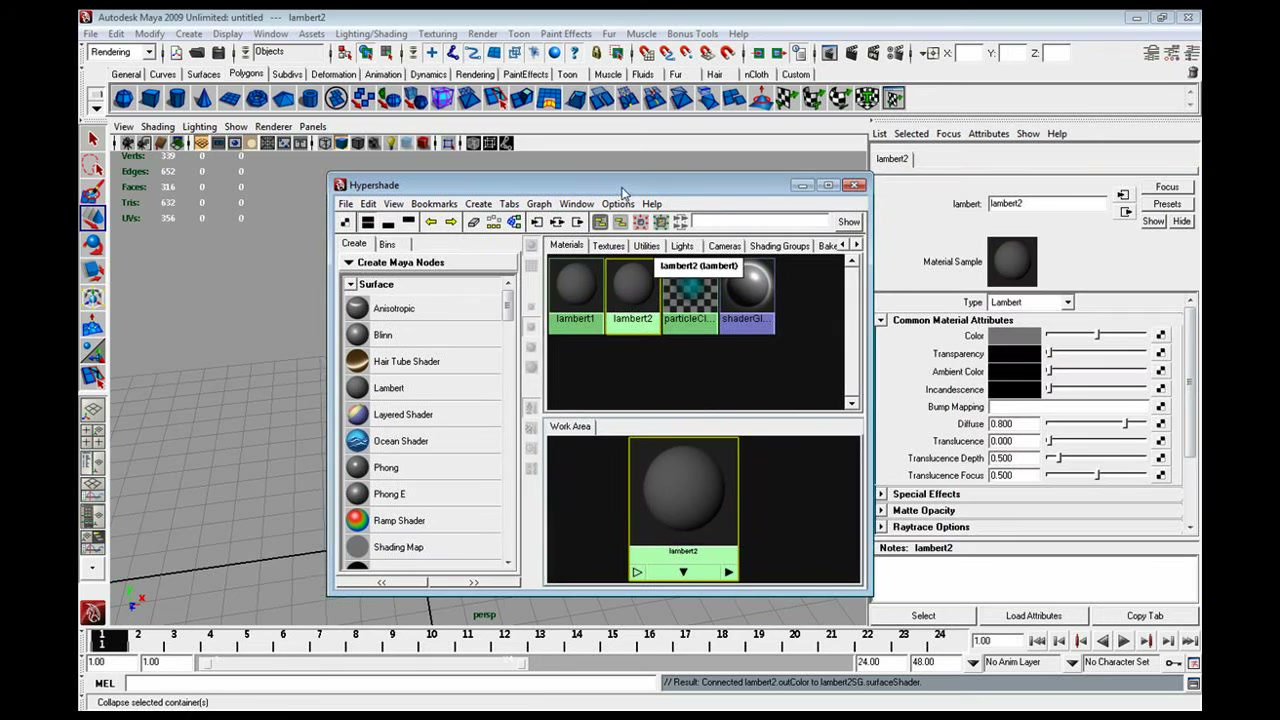Viewport: 1280px width, 720px height.
Task: Toggle snap to grids icon in status line
Action: 646,53
